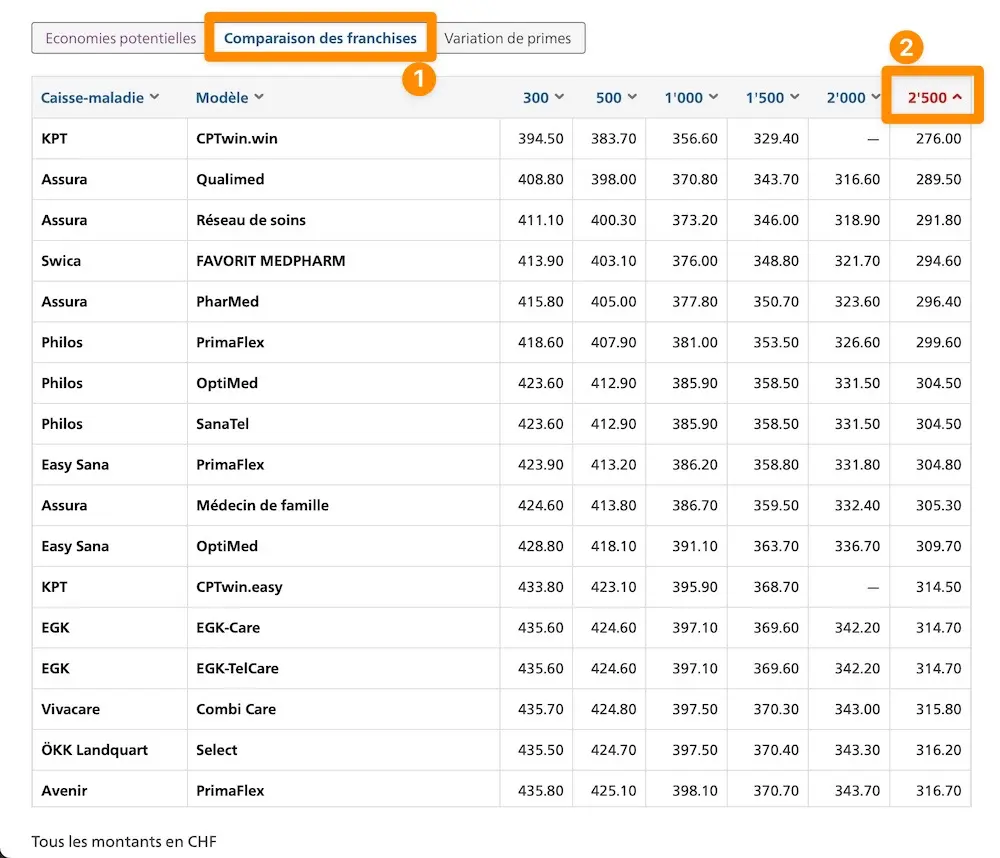Open the Variation de primes tab
This screenshot has height=858, width=1000.
508,38
